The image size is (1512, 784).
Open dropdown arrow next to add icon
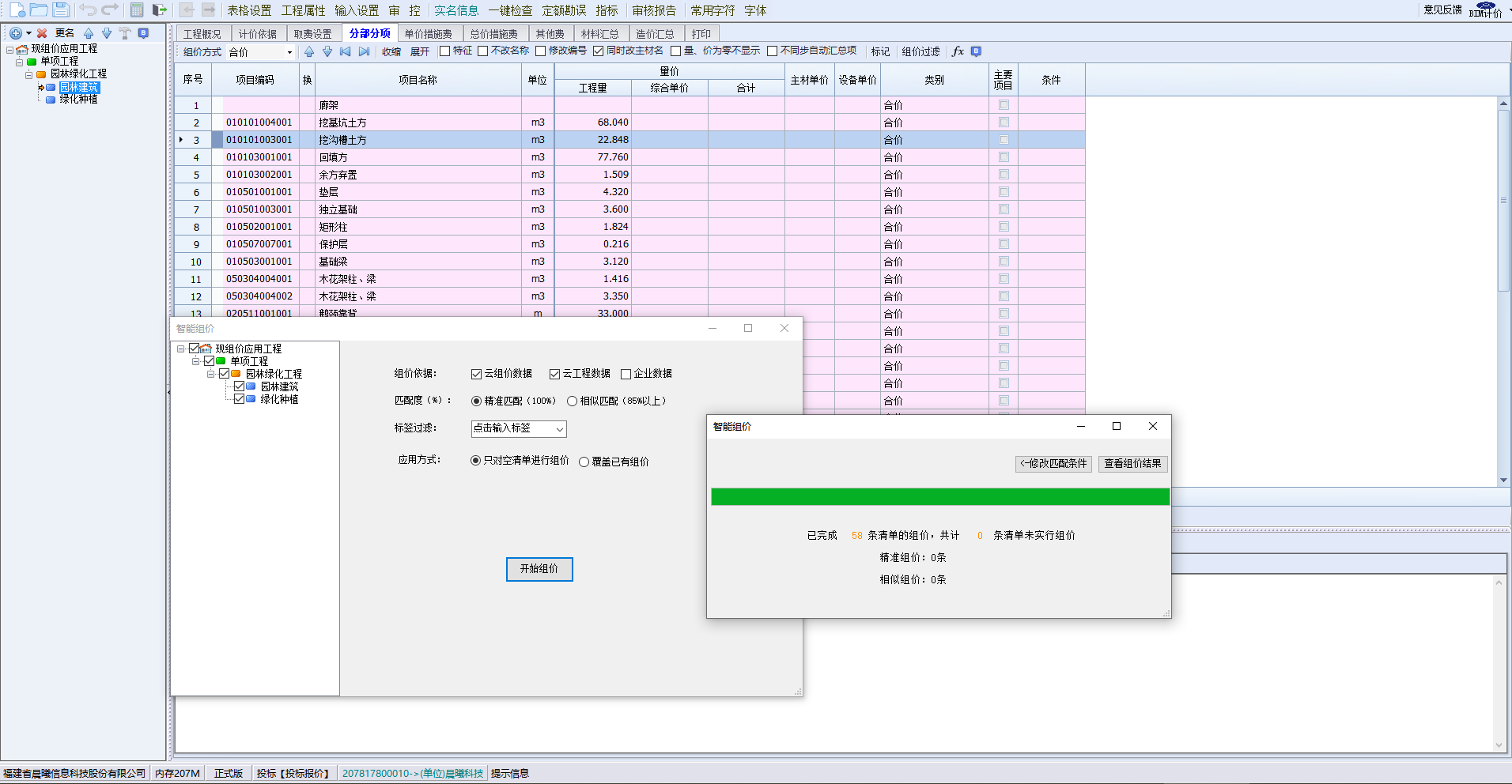tap(28, 33)
